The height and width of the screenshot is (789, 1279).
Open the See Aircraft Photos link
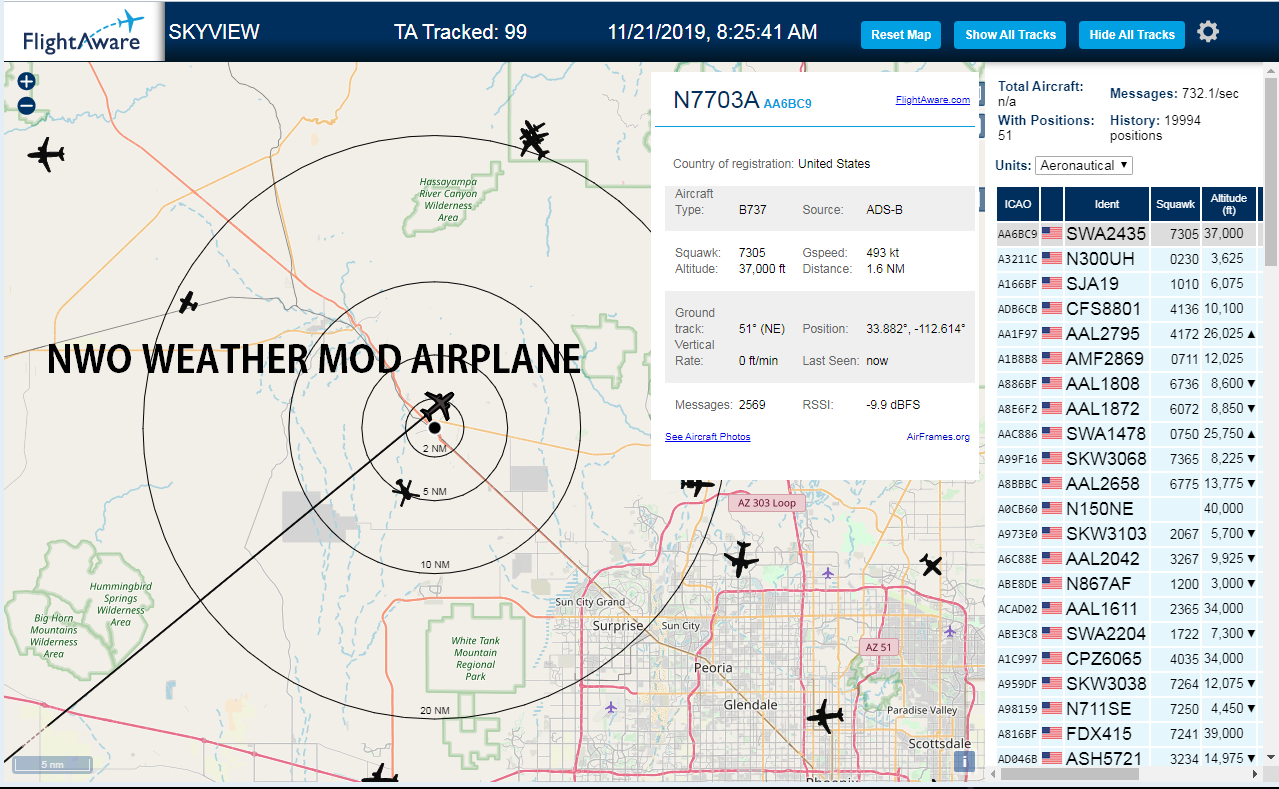[707, 437]
